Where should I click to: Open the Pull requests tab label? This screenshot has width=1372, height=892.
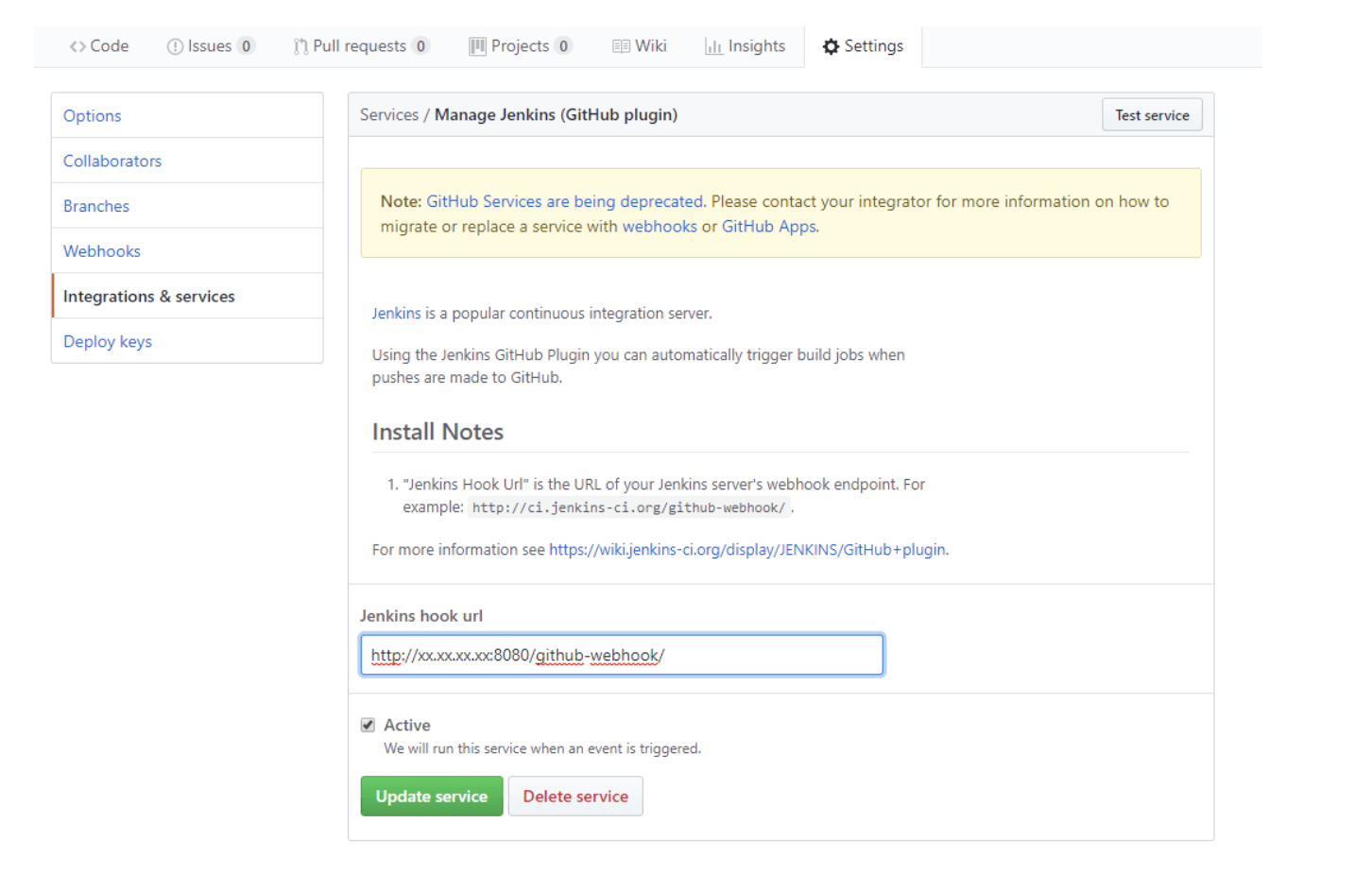click(x=359, y=45)
